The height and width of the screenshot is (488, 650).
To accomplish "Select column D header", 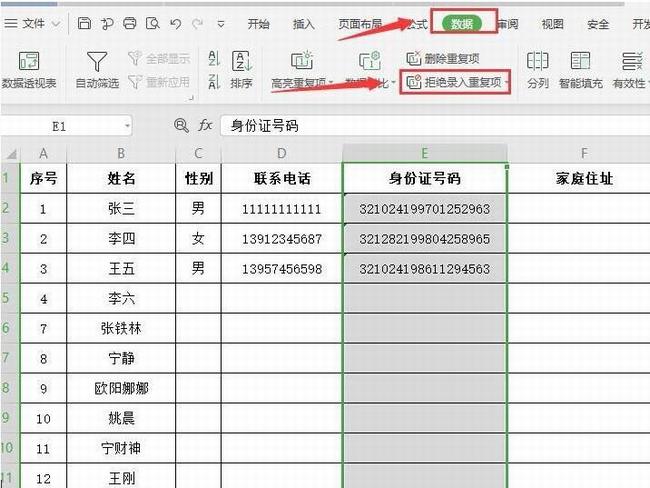I will point(282,153).
